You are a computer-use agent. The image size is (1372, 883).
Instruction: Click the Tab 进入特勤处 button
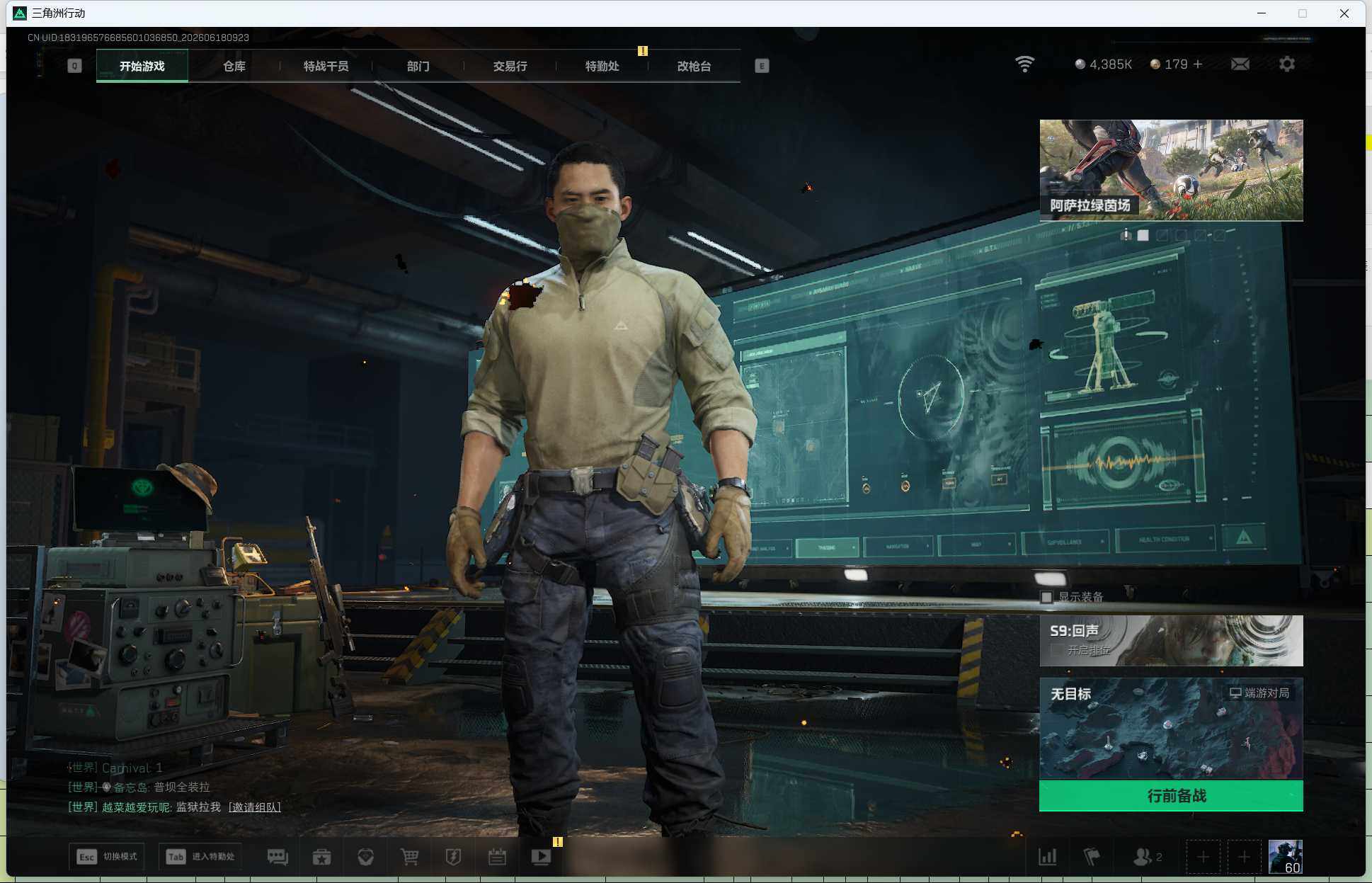click(200, 857)
